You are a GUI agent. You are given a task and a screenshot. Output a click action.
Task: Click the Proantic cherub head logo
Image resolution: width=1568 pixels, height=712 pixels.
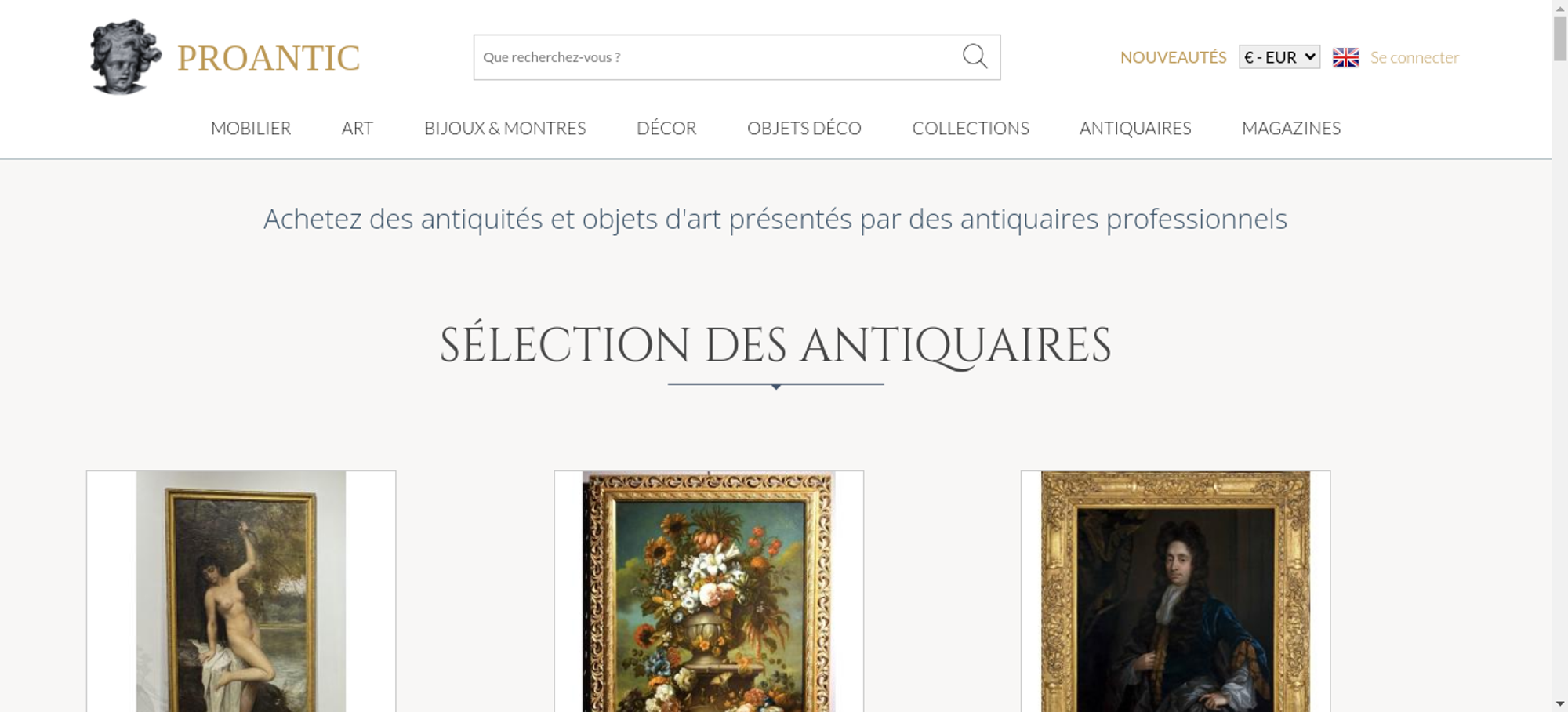pos(125,57)
